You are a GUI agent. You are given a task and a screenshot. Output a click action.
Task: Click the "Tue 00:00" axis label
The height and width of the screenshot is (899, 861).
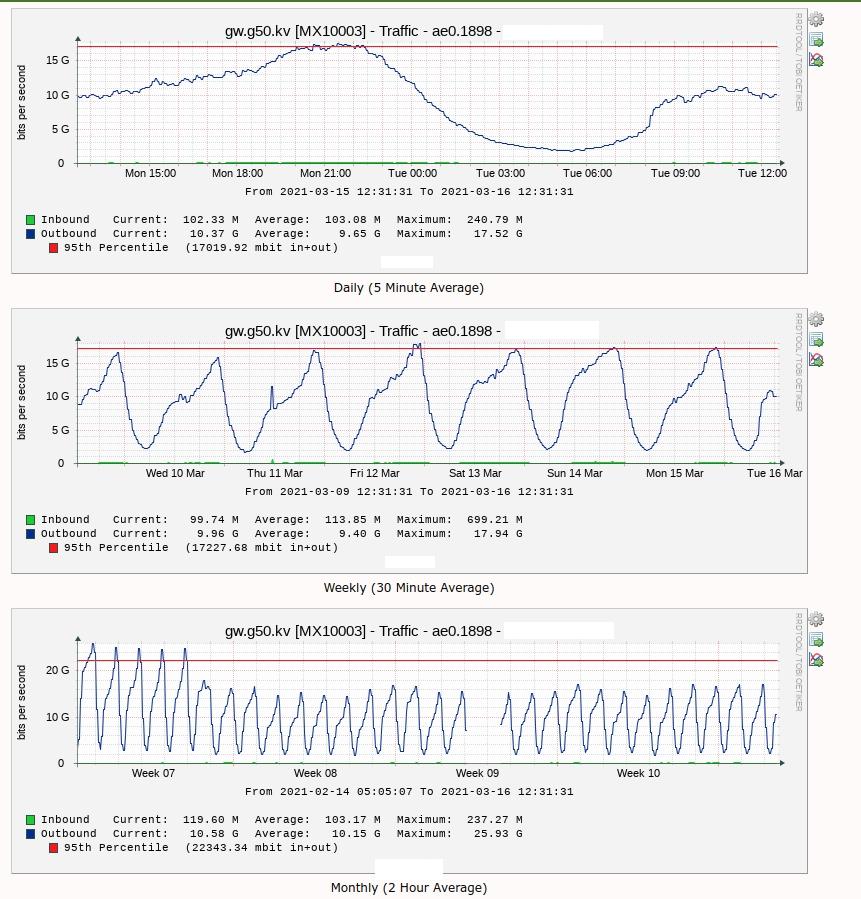pyautogui.click(x=412, y=173)
